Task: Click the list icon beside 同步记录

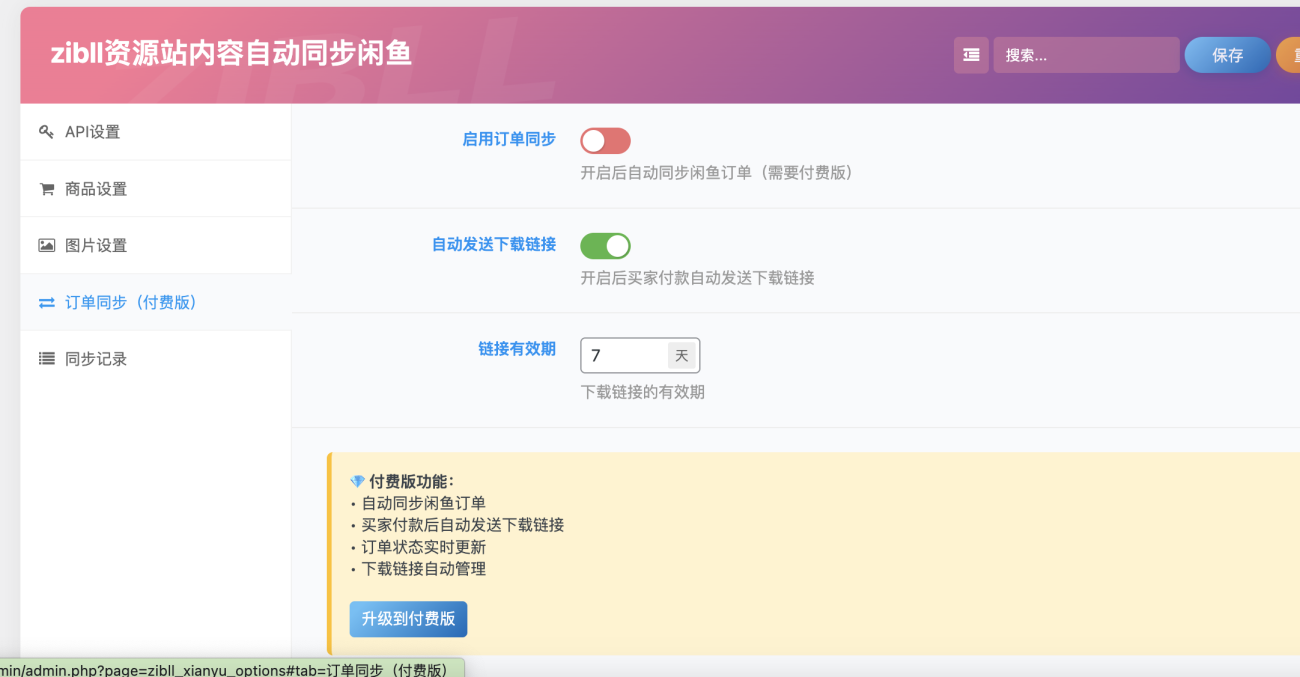Action: tap(46, 359)
